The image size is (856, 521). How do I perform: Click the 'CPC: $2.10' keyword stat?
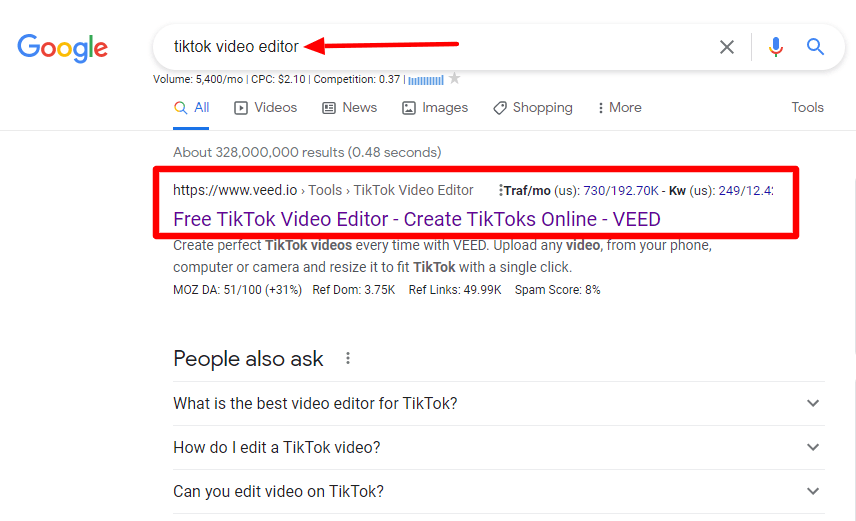point(278,79)
